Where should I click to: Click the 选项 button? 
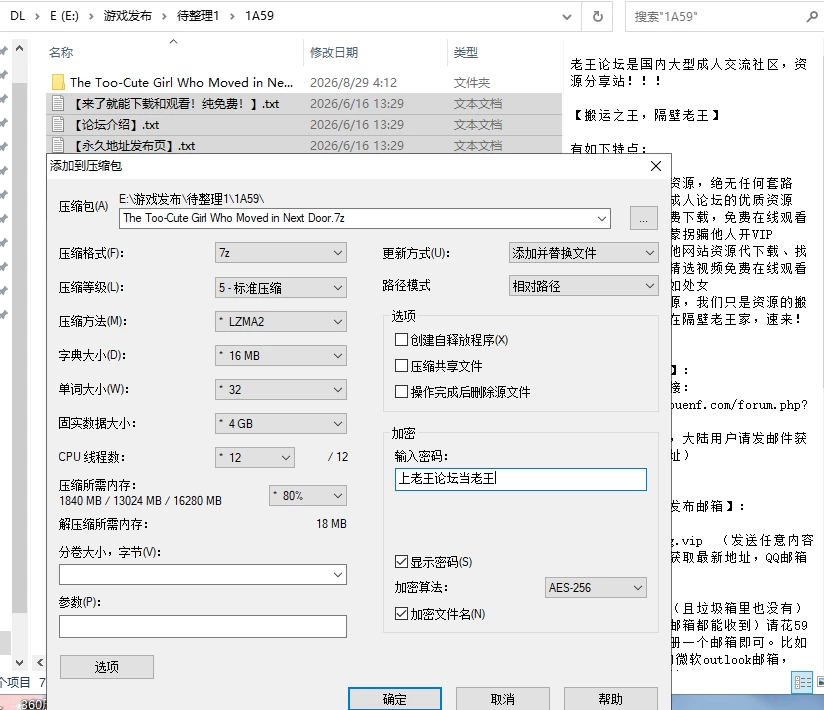[x=107, y=667]
